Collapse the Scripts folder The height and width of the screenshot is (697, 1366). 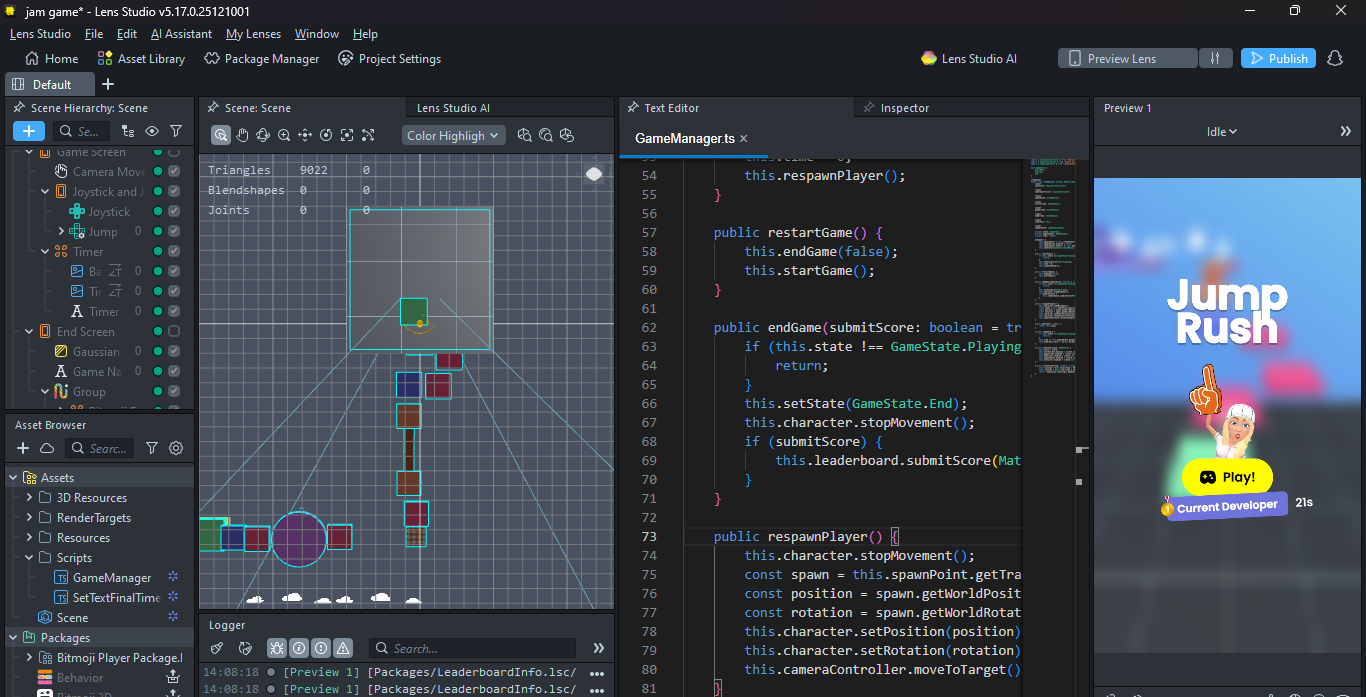29,558
